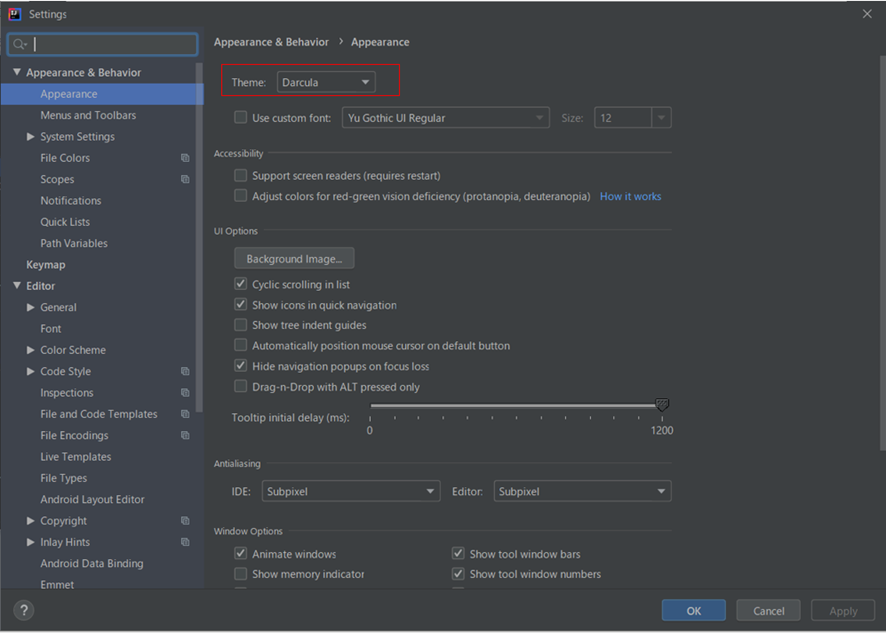Open Path Variables settings page
886x633 pixels.
click(74, 244)
